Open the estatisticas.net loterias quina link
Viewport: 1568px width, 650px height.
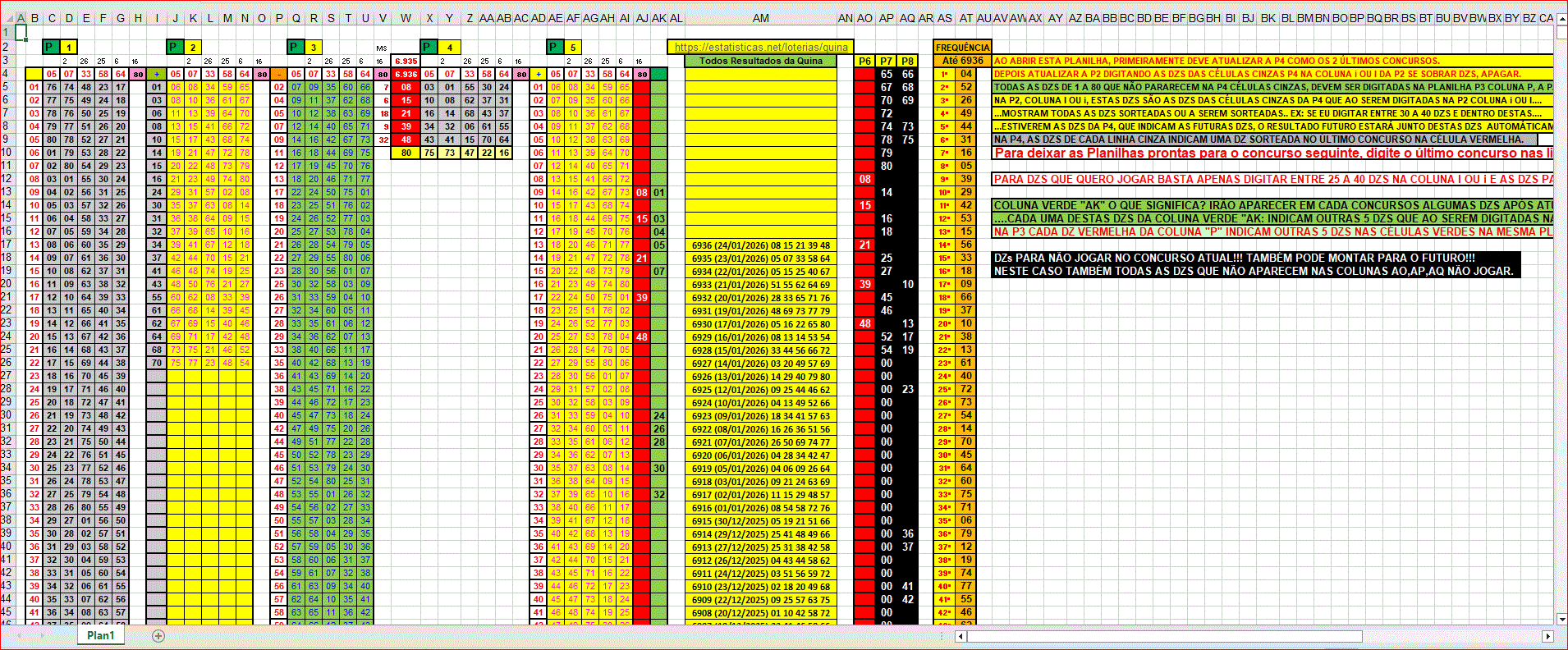(x=760, y=48)
